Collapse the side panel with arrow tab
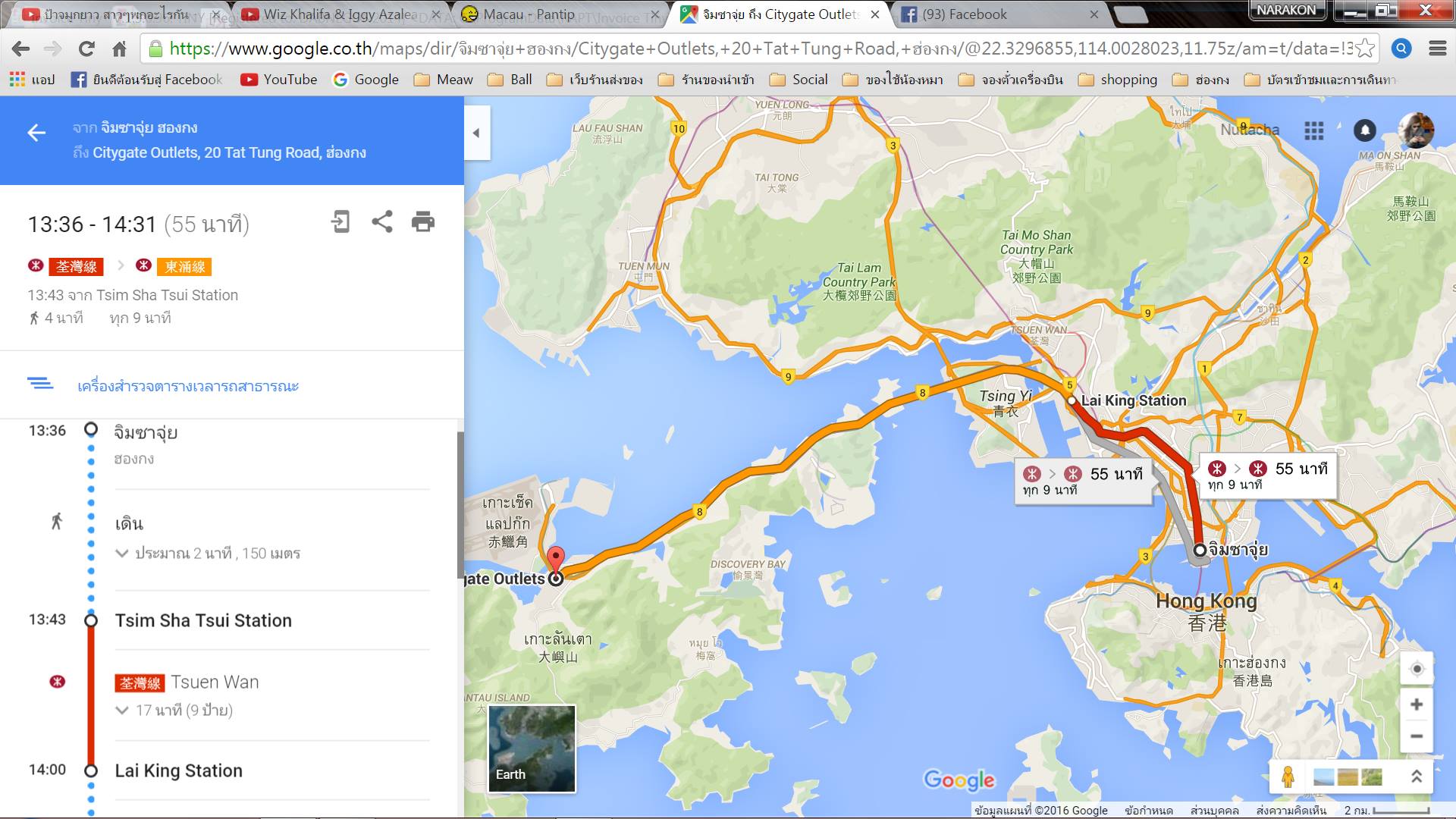The height and width of the screenshot is (819, 1456). tap(476, 133)
